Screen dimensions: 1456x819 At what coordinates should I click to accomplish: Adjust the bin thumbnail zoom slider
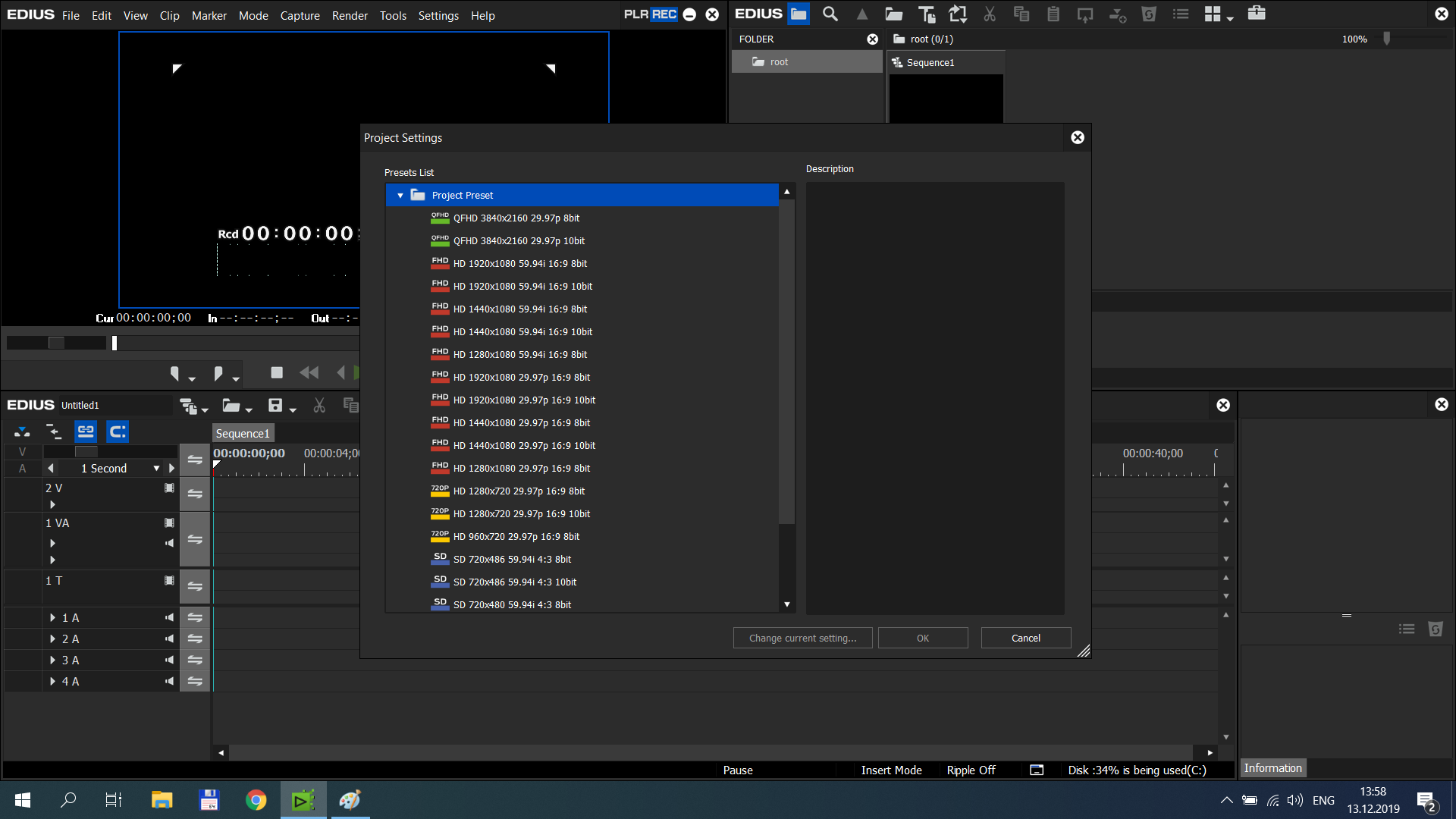click(x=1387, y=39)
